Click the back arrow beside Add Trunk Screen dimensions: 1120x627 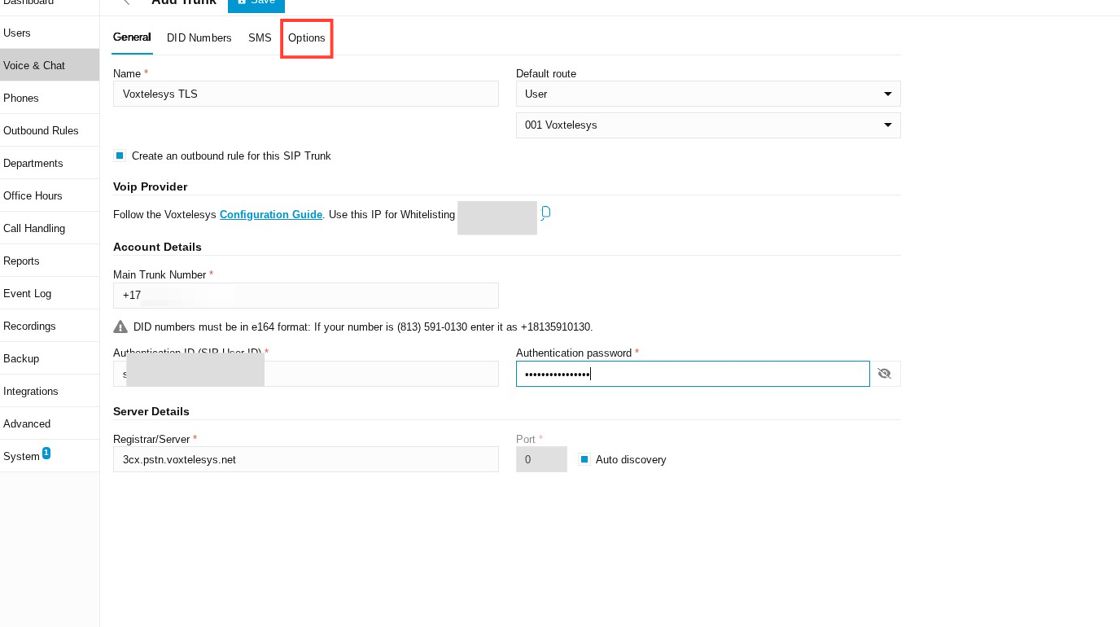pyautogui.click(x=126, y=2)
